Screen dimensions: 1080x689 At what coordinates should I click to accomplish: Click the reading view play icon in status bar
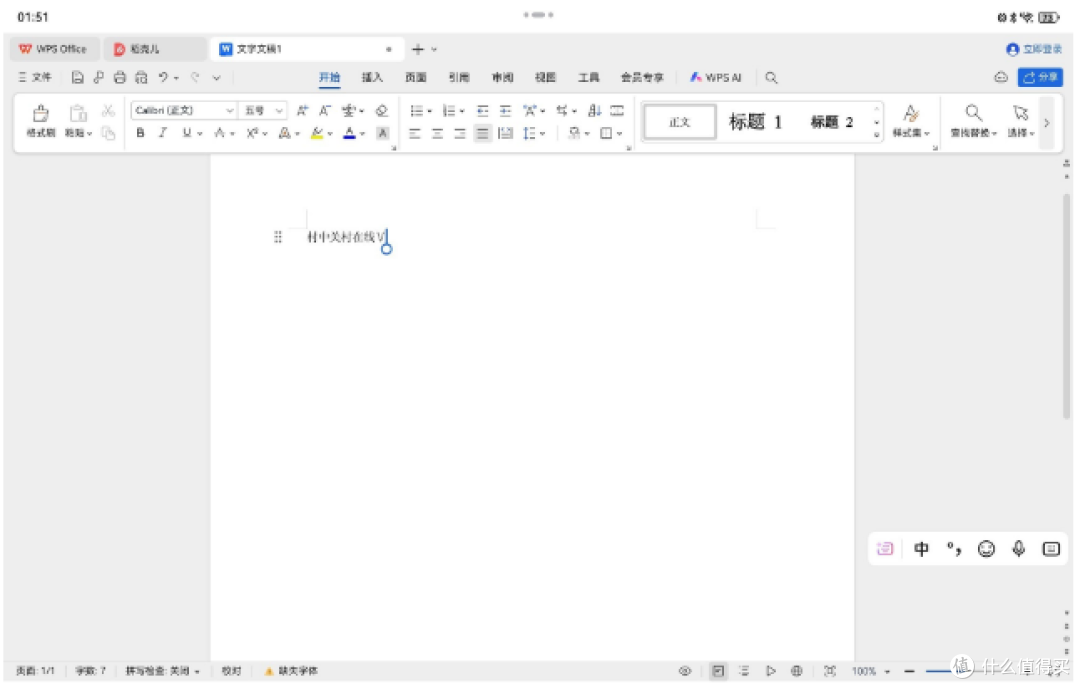[771, 670]
